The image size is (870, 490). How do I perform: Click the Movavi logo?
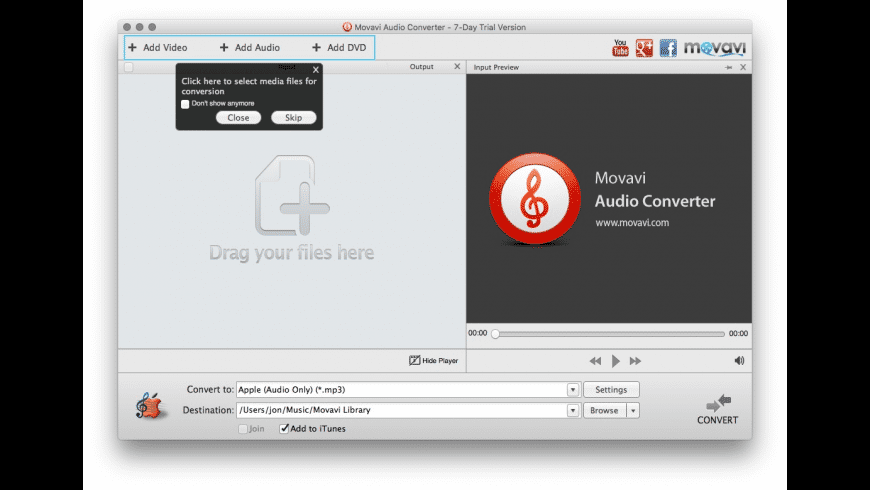point(715,48)
